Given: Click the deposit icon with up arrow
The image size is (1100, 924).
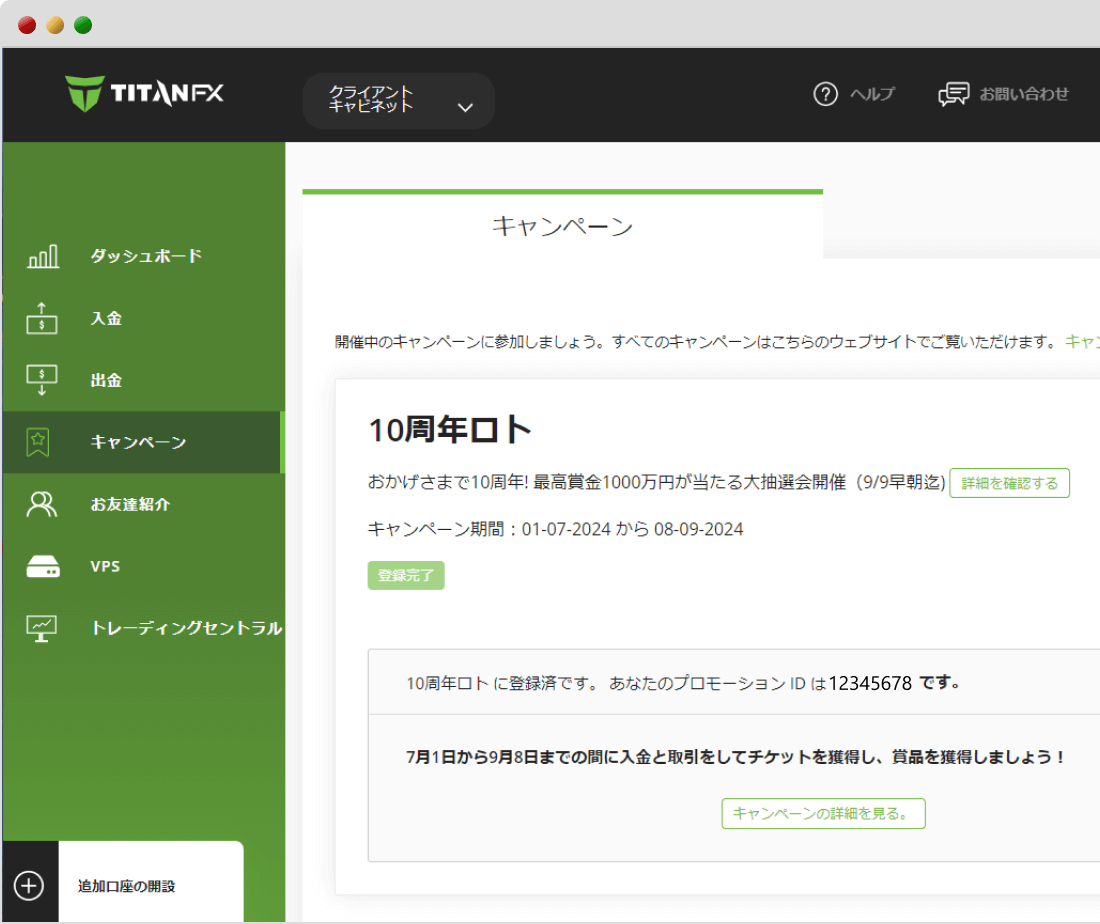Looking at the screenshot, I should click(x=41, y=318).
